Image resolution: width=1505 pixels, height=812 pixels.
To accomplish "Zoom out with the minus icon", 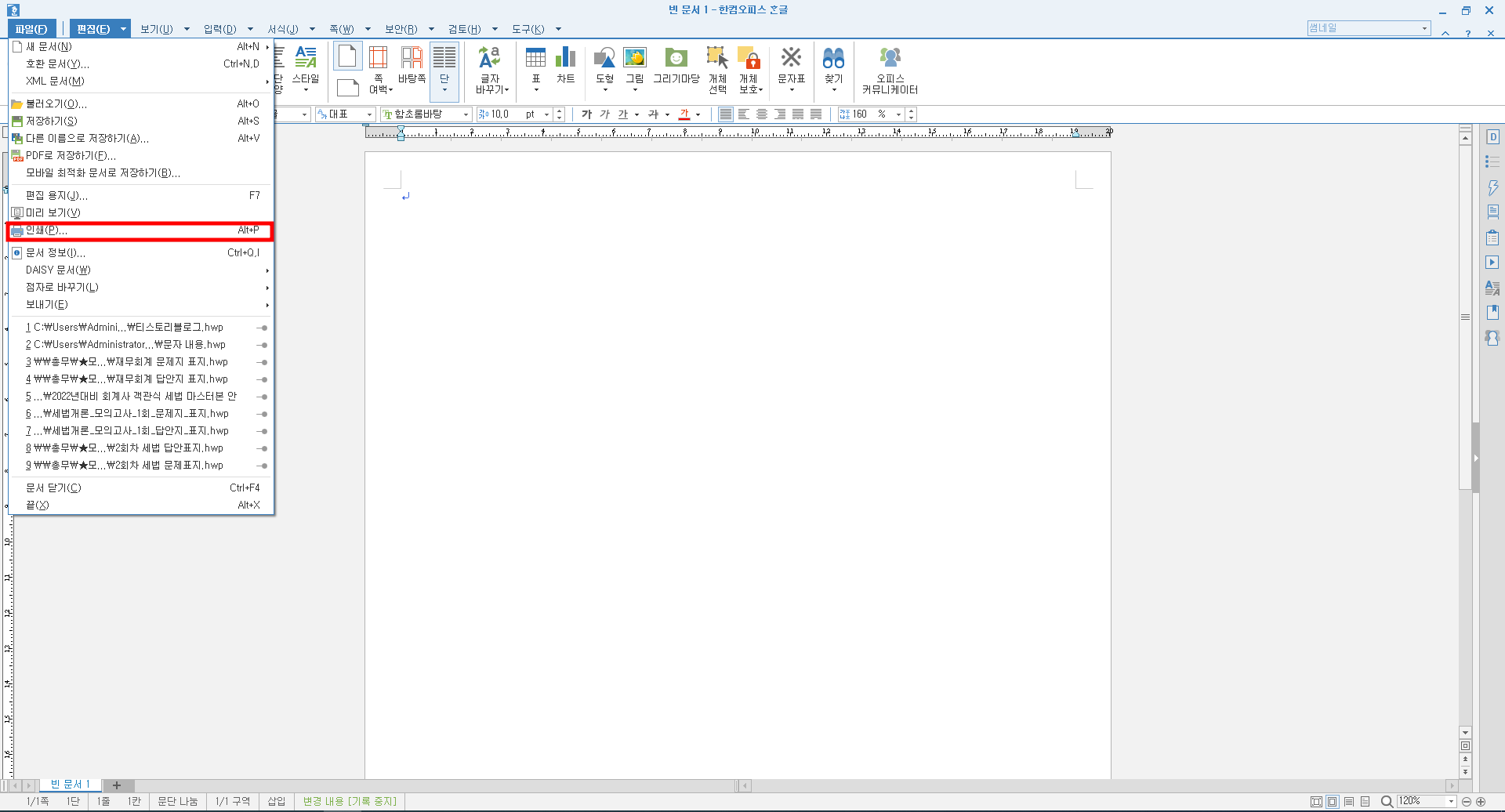I will [x=1467, y=801].
